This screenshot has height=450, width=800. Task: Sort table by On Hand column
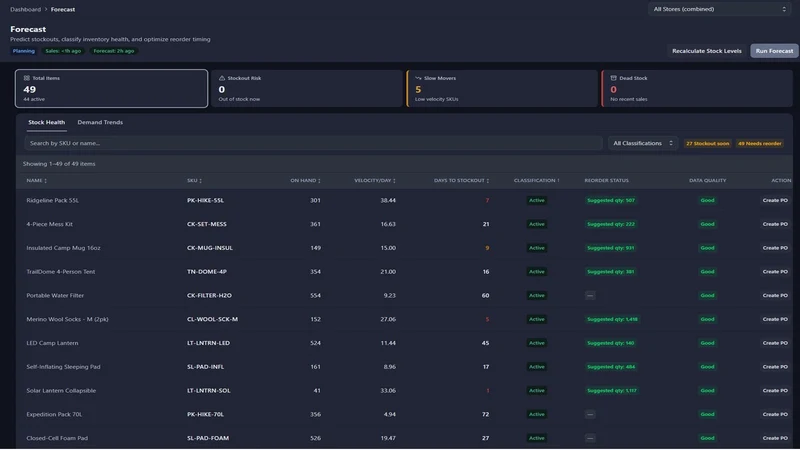[306, 181]
